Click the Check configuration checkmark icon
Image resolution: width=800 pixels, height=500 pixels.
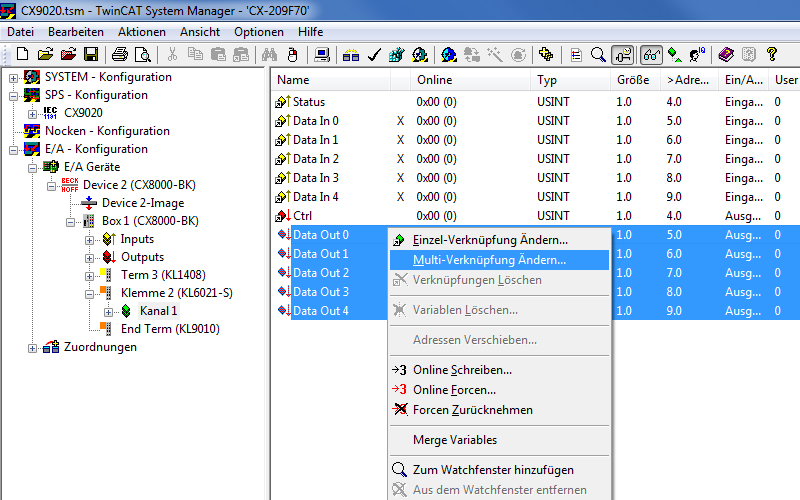pos(374,54)
